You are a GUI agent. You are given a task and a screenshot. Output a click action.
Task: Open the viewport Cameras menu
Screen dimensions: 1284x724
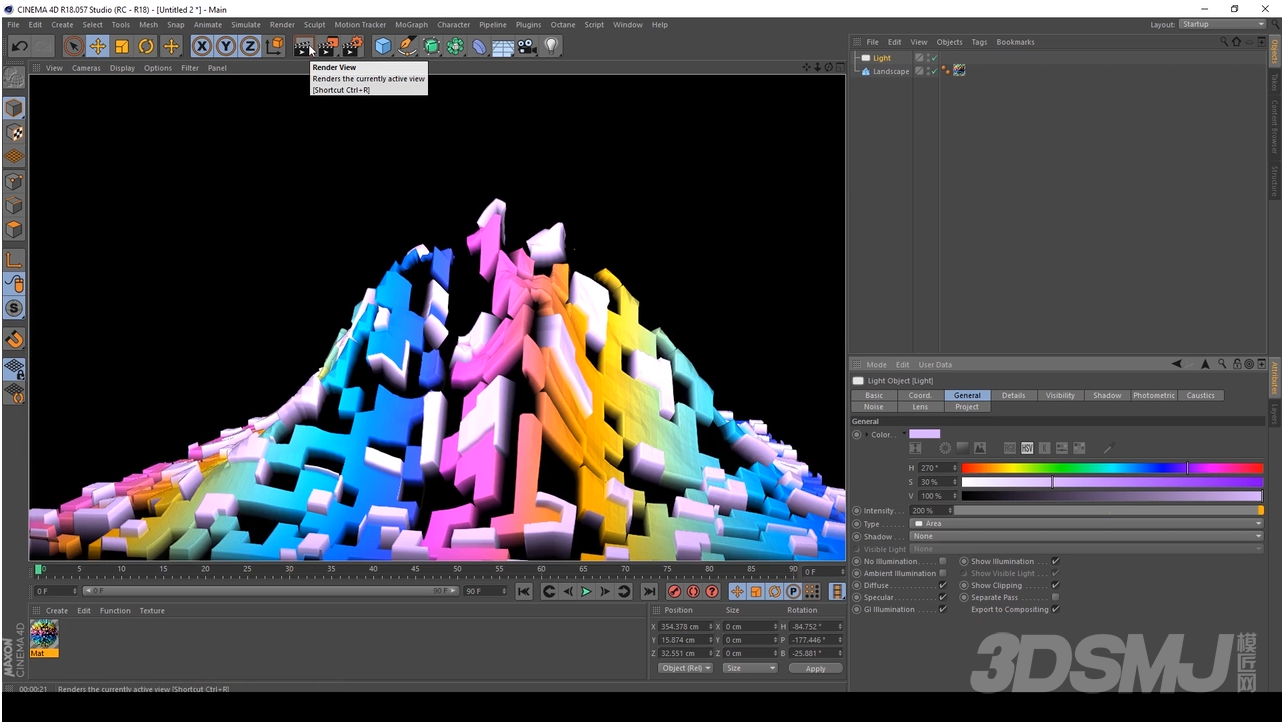click(x=86, y=68)
